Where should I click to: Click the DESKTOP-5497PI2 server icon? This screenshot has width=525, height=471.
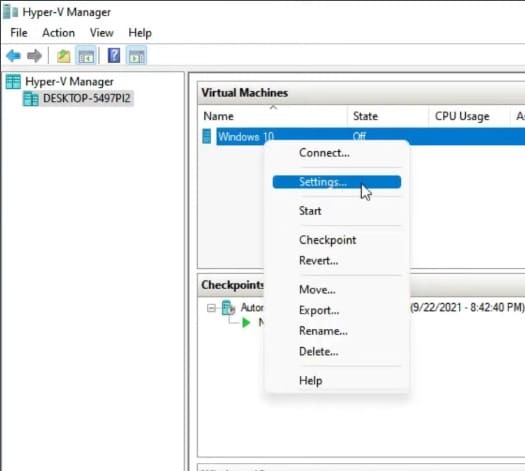click(31, 98)
